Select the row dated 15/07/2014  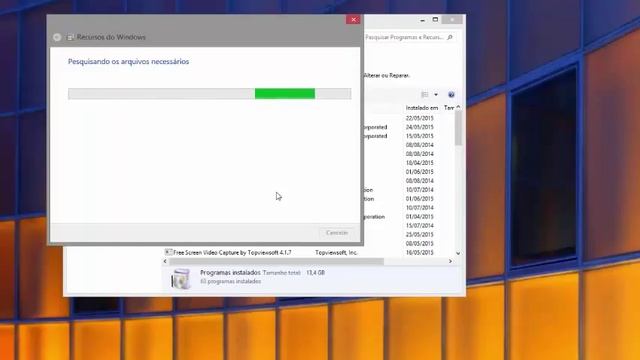tap(420, 226)
